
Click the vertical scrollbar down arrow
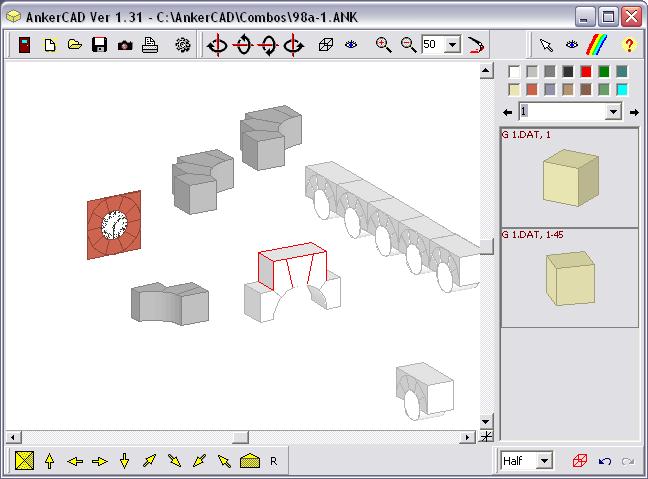tap(486, 422)
